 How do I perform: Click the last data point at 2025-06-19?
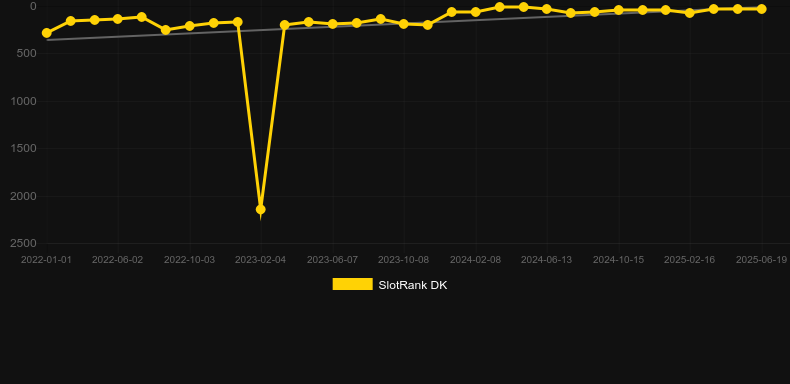click(761, 9)
